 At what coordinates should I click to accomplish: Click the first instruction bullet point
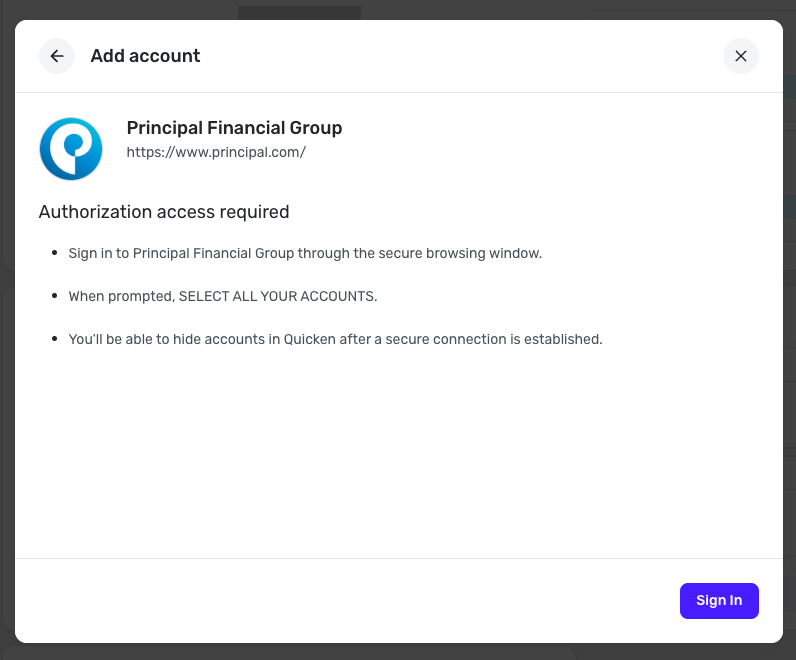(x=54, y=253)
